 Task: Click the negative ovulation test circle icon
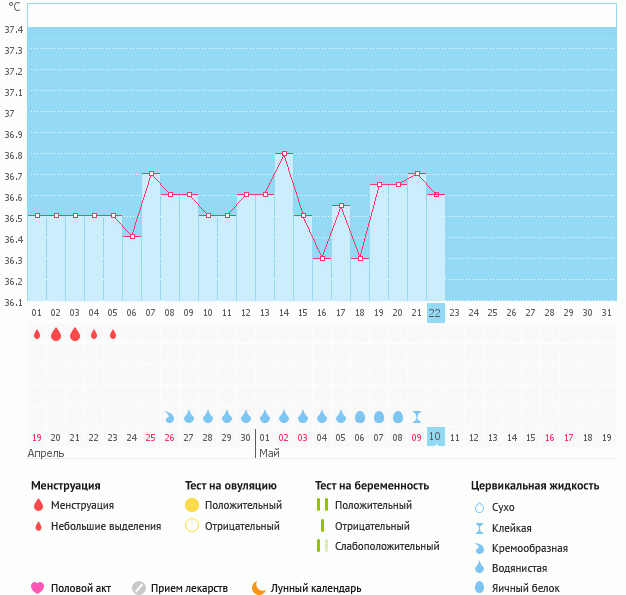(192, 526)
